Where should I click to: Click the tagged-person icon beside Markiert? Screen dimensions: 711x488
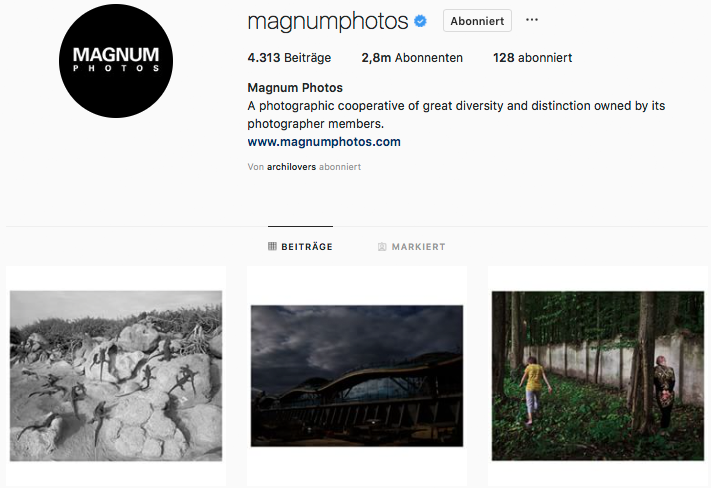(x=382, y=247)
